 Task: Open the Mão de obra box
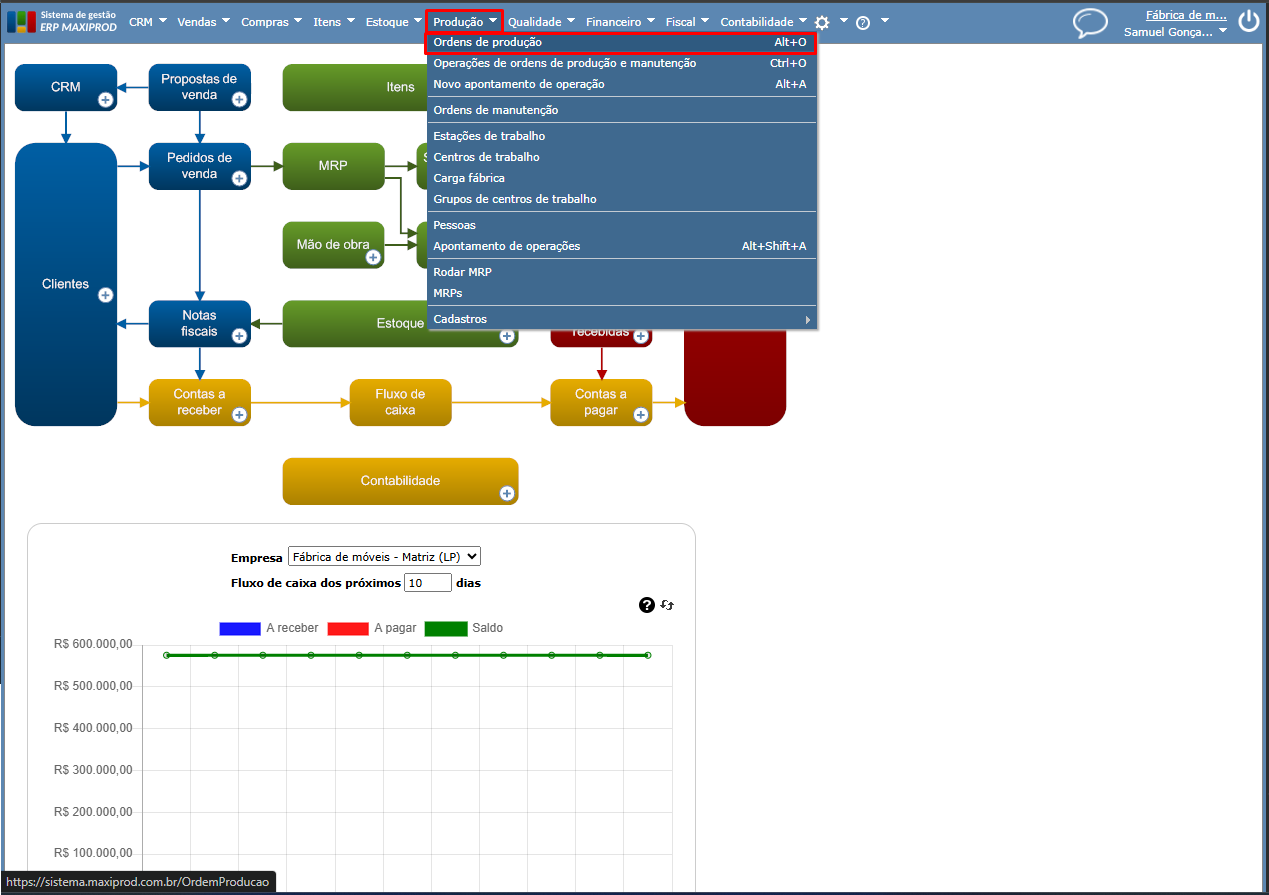click(x=333, y=245)
